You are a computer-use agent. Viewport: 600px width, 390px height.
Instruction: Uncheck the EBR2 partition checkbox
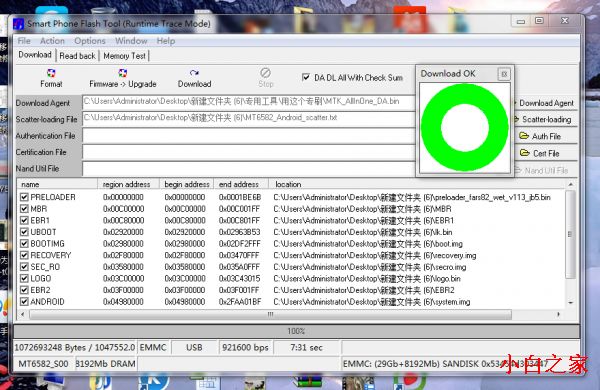tap(24, 290)
